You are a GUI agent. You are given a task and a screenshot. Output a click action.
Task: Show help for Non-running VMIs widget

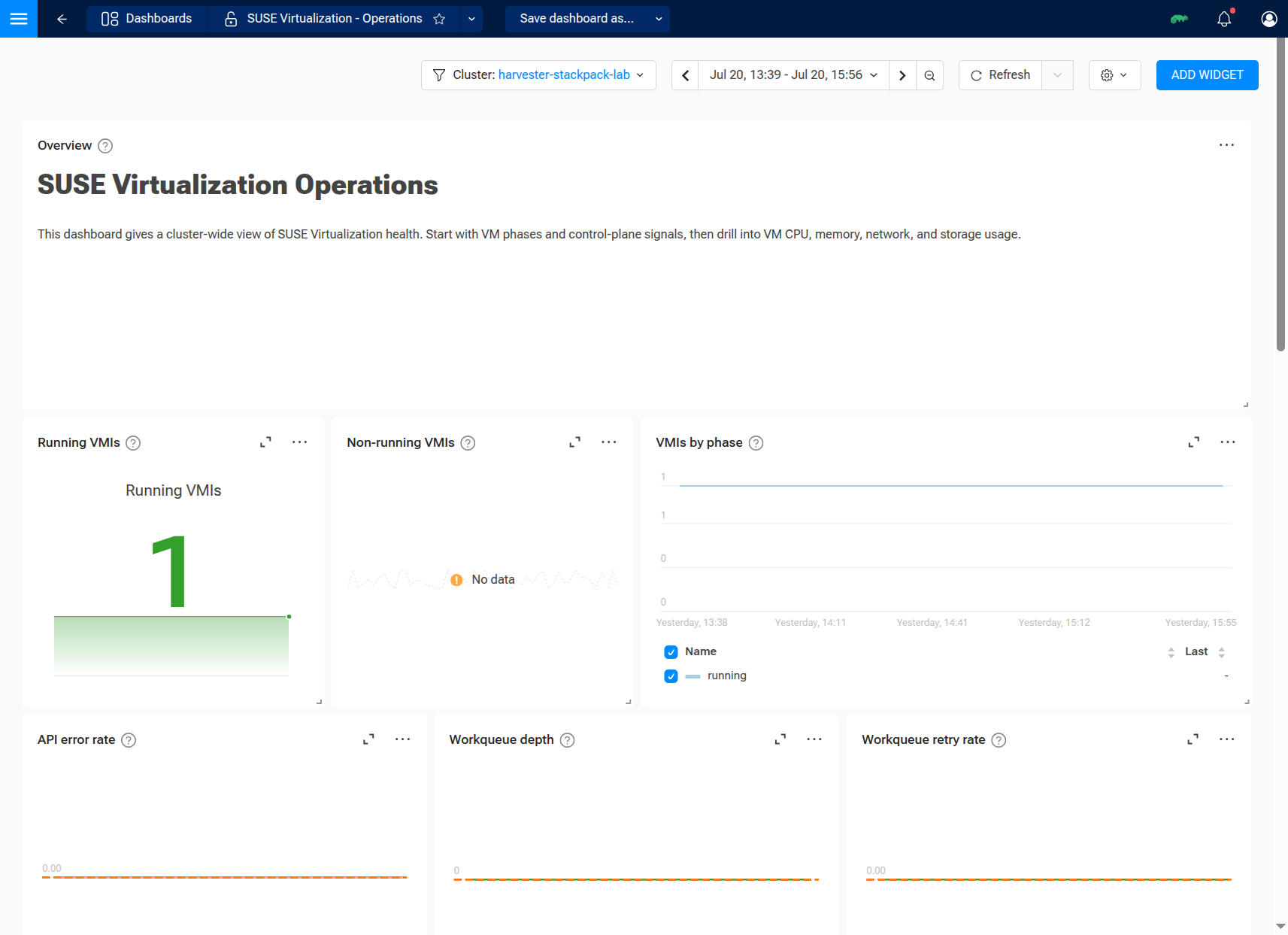(468, 443)
